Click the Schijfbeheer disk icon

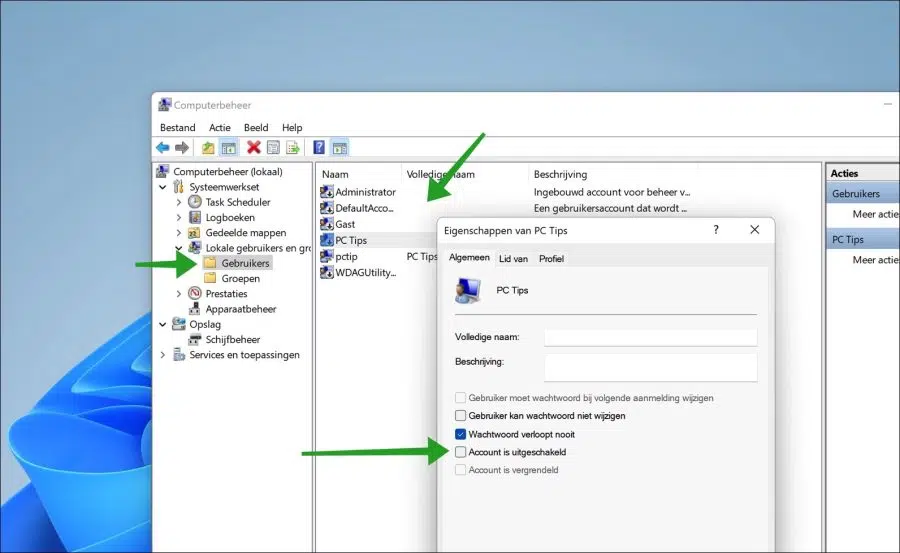click(x=195, y=339)
